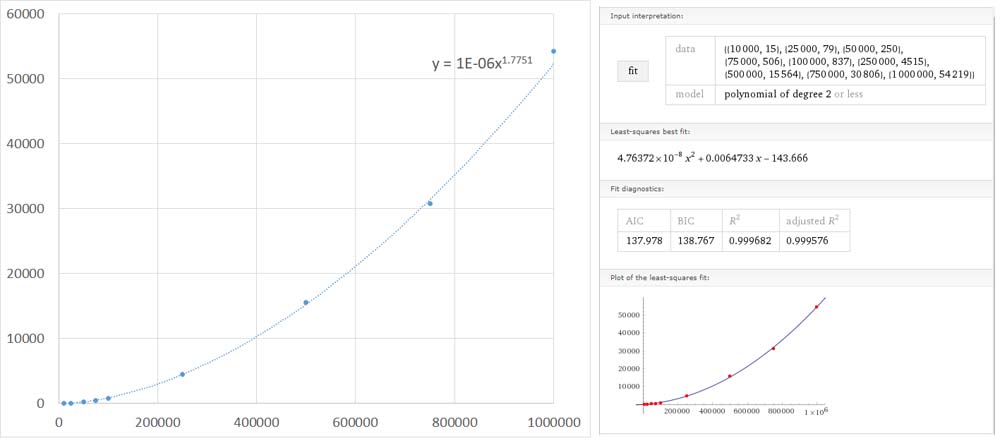Click the data point at x=1000000 in left chart

[x=554, y=51]
